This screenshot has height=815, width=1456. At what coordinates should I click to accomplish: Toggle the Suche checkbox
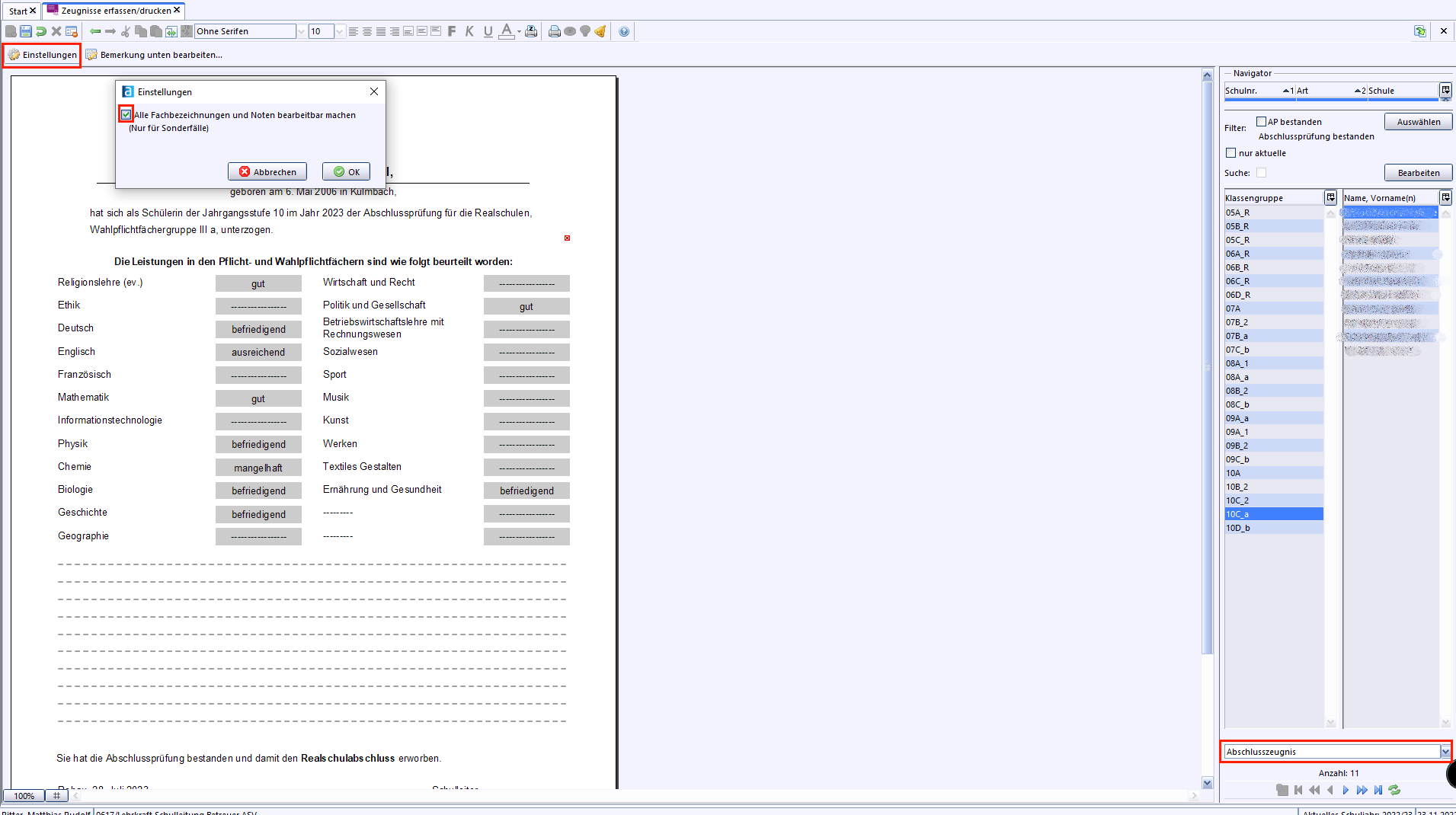1261,173
